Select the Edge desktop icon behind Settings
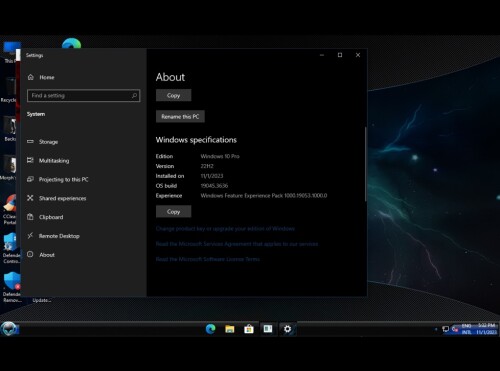The image size is (500, 371). [71, 43]
